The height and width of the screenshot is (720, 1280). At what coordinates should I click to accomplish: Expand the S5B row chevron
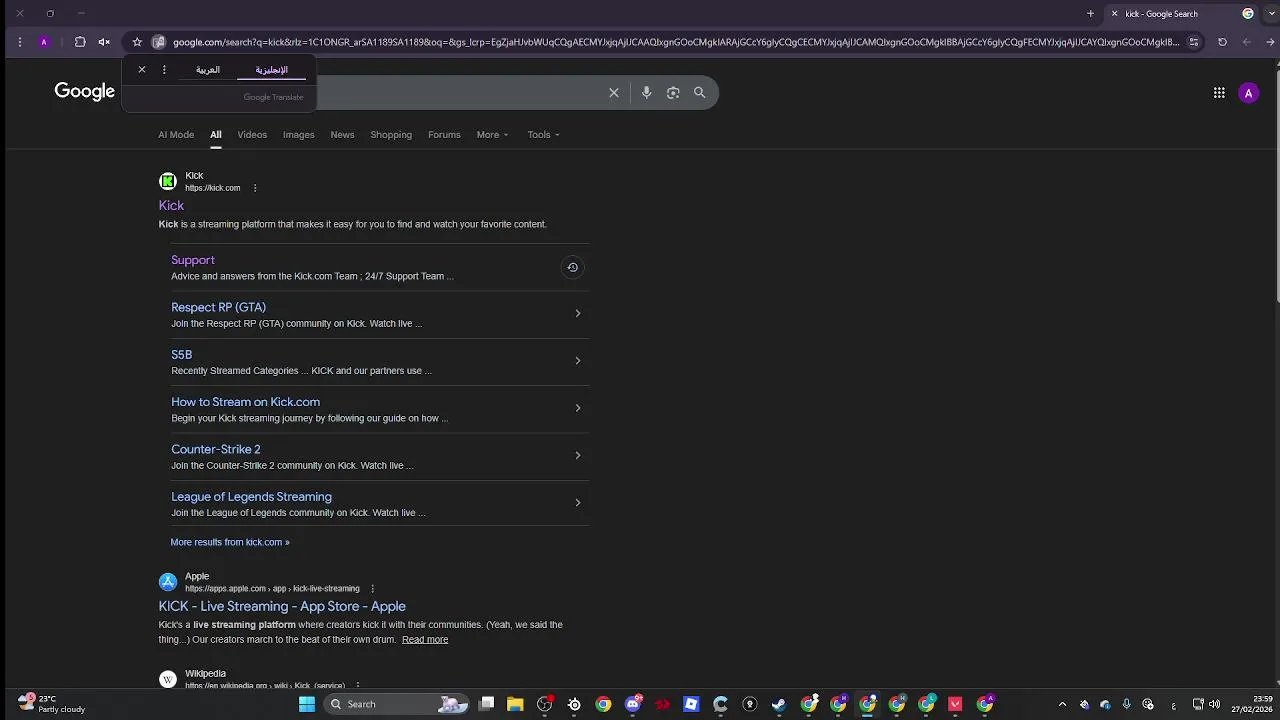click(x=577, y=361)
